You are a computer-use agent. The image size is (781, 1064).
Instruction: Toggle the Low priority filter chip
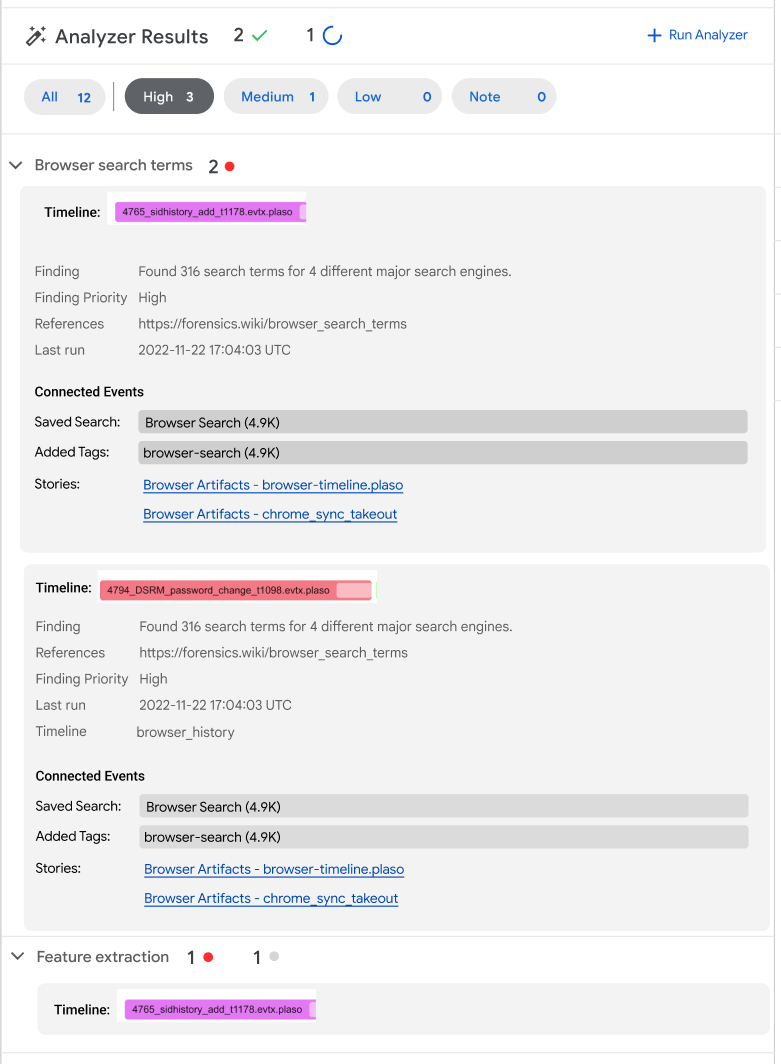(389, 96)
